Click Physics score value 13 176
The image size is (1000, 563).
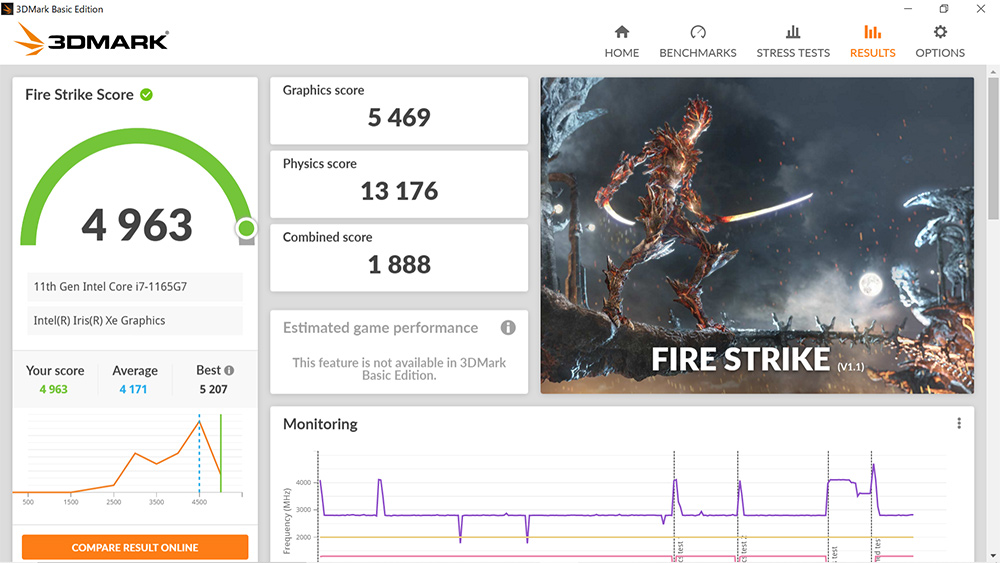click(x=399, y=191)
